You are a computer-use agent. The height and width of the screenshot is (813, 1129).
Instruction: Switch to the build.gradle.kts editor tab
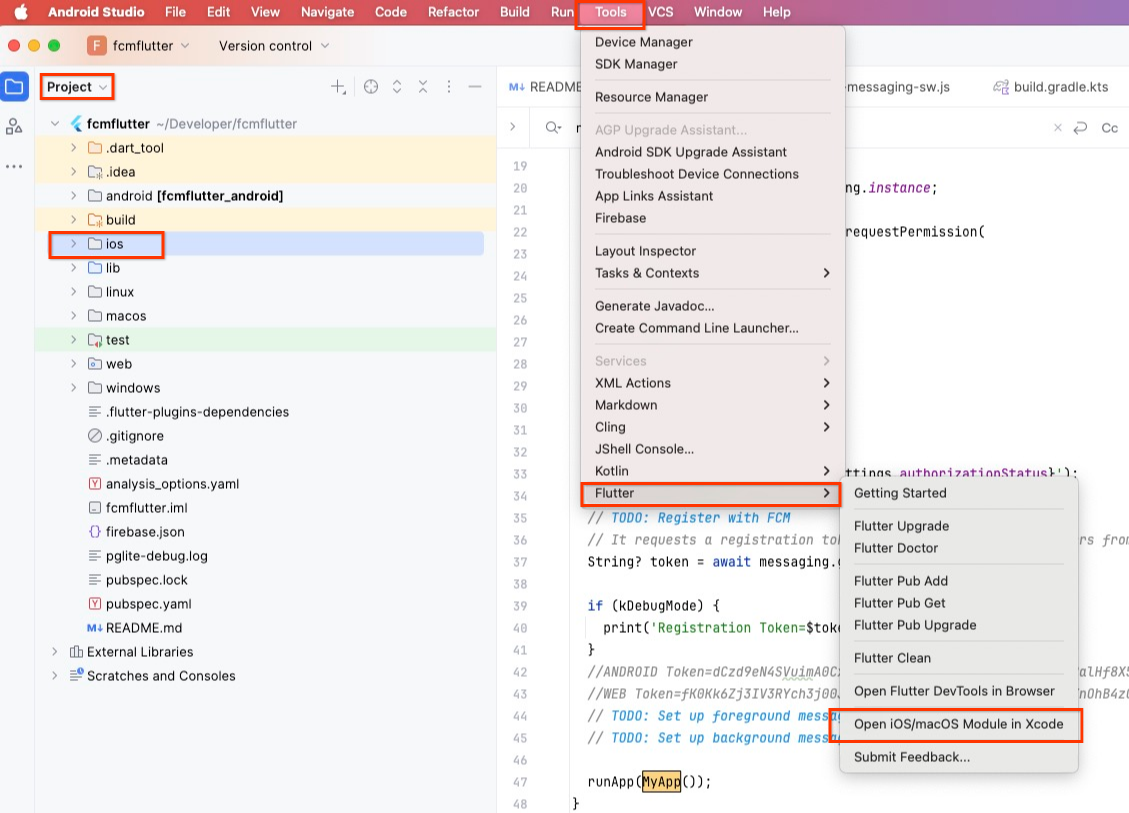tap(1060, 87)
